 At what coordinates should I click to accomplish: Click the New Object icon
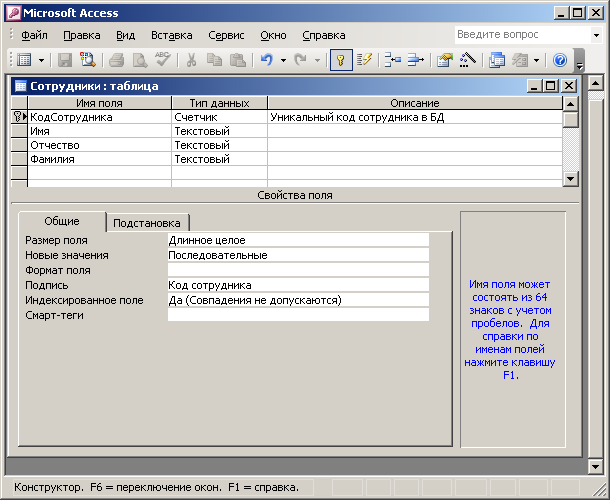click(x=520, y=60)
